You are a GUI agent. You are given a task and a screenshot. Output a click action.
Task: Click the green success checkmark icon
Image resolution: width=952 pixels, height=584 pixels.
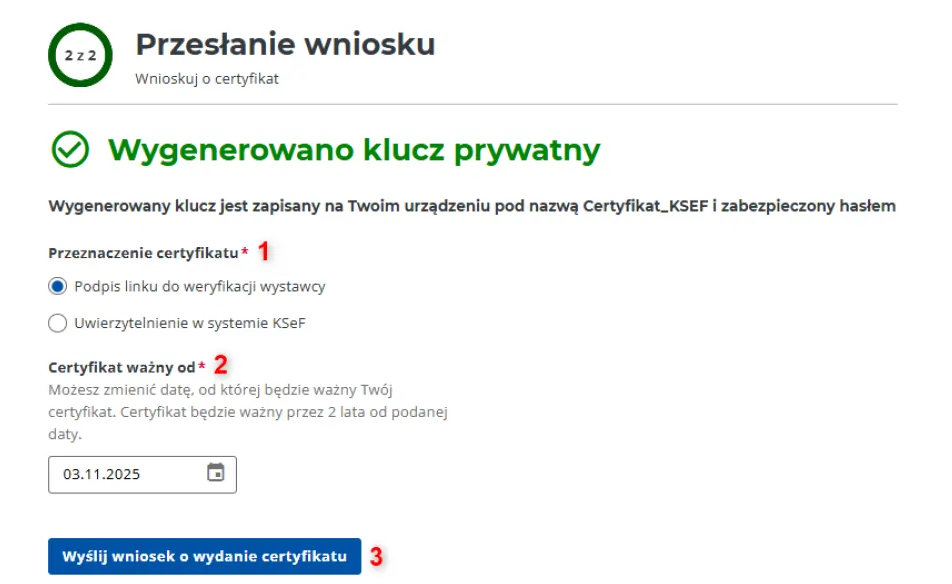[x=70, y=150]
